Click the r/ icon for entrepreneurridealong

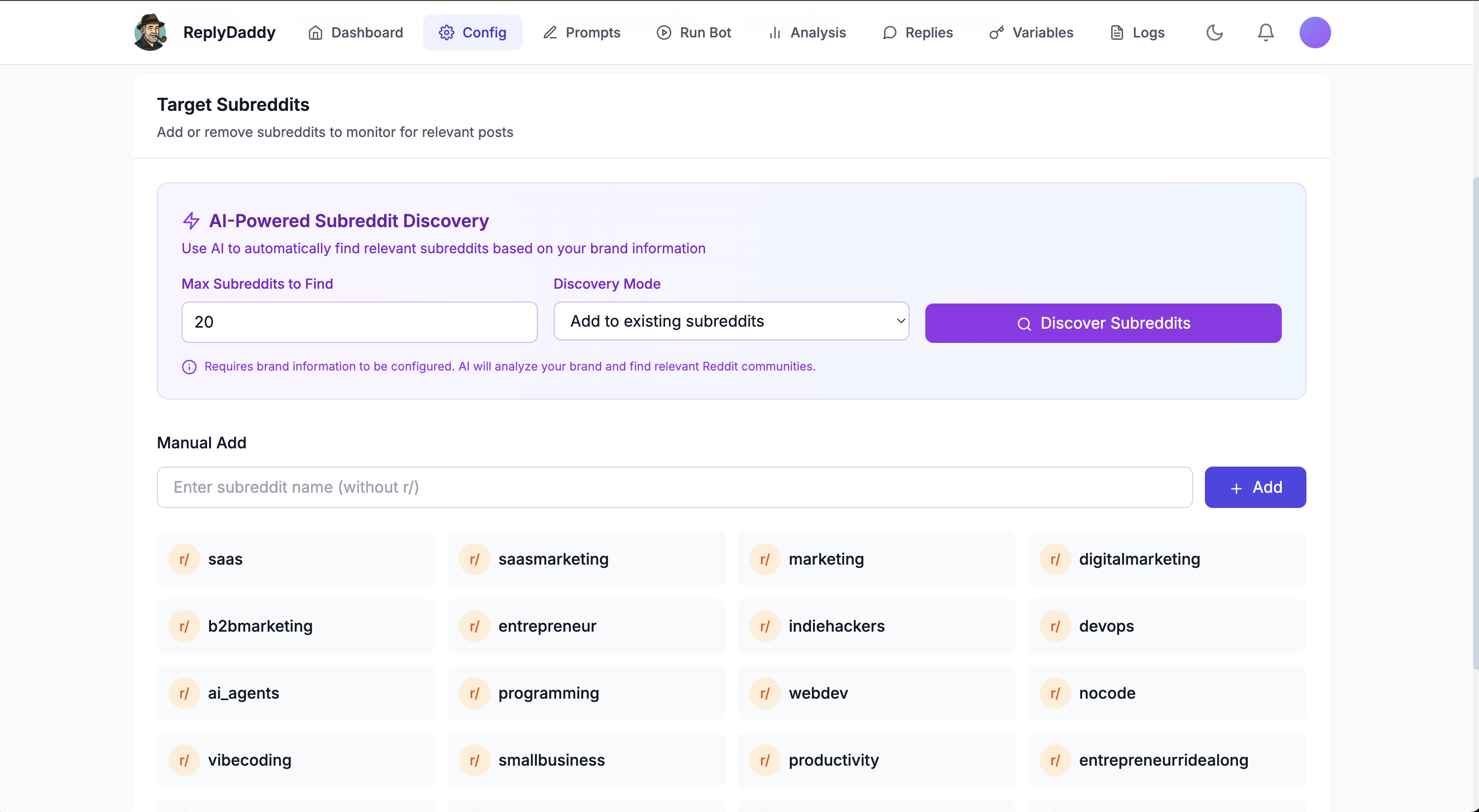[x=1056, y=761]
